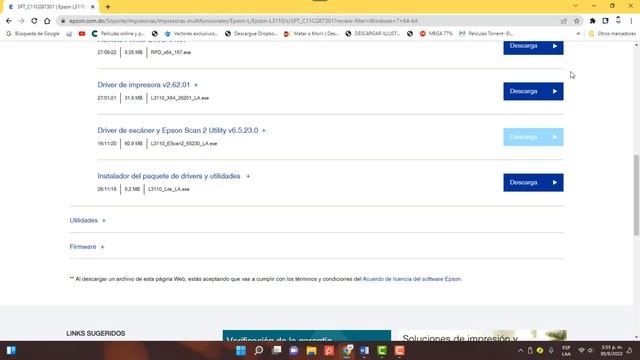Open Windows taskbar search
The height and width of the screenshot is (360, 640).
point(259,351)
